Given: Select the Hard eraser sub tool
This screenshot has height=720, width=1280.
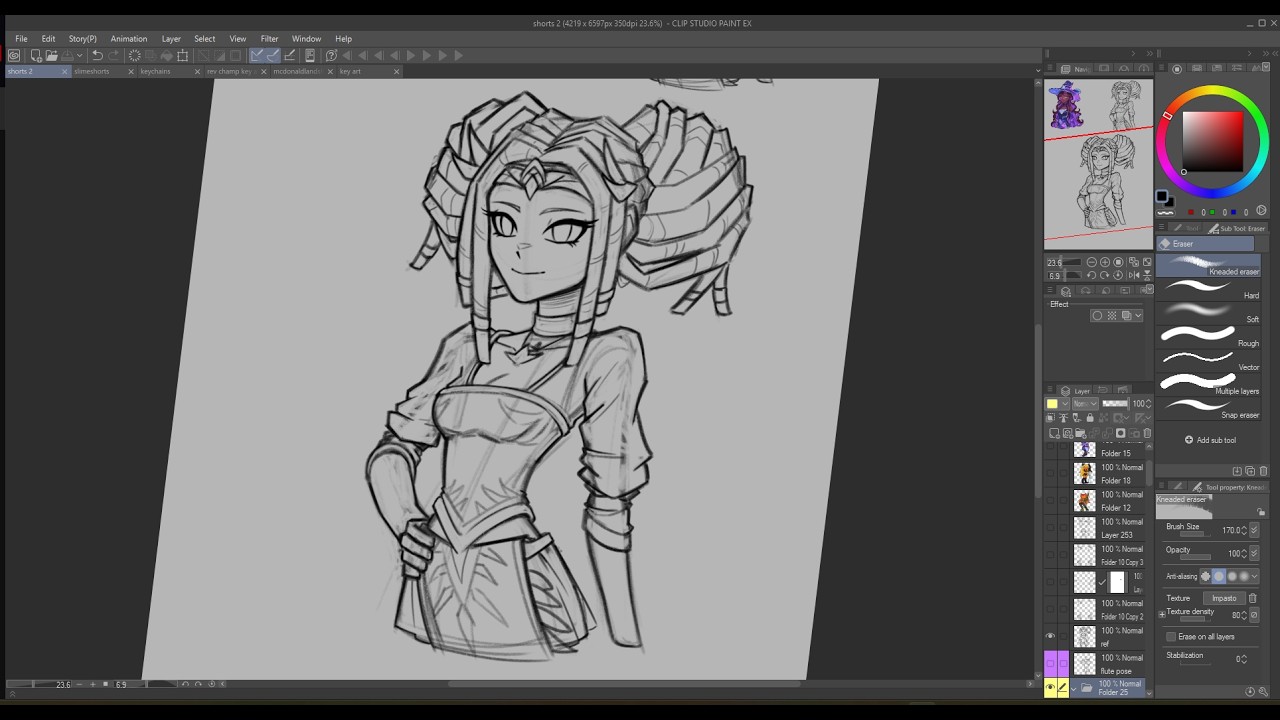Looking at the screenshot, I should tap(1210, 290).
